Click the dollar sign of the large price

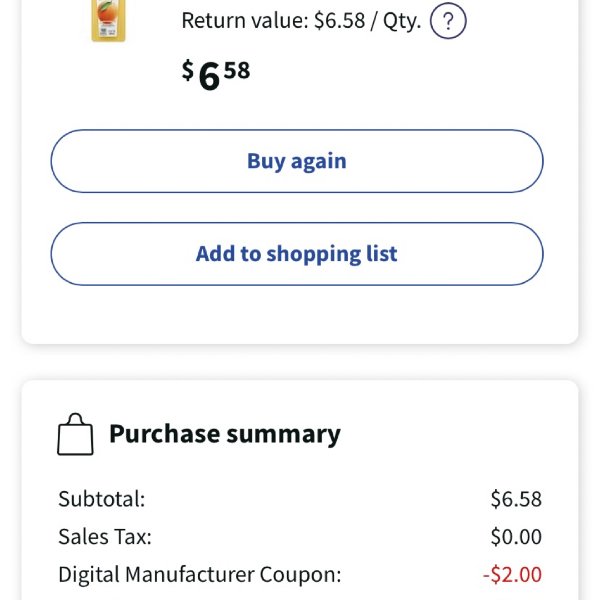coord(188,70)
